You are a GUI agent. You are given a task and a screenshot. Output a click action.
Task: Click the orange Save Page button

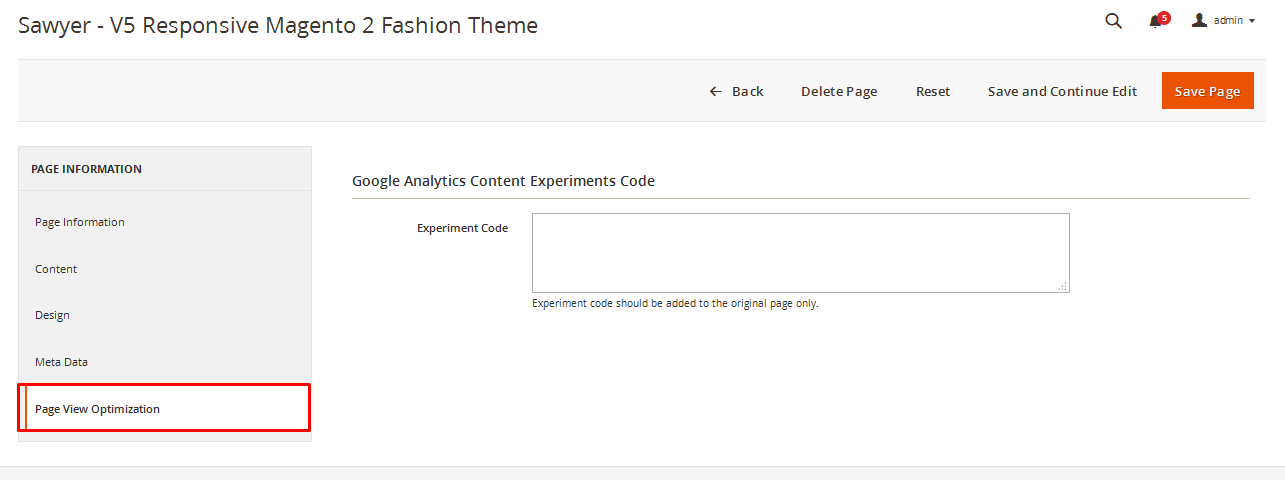[1207, 91]
